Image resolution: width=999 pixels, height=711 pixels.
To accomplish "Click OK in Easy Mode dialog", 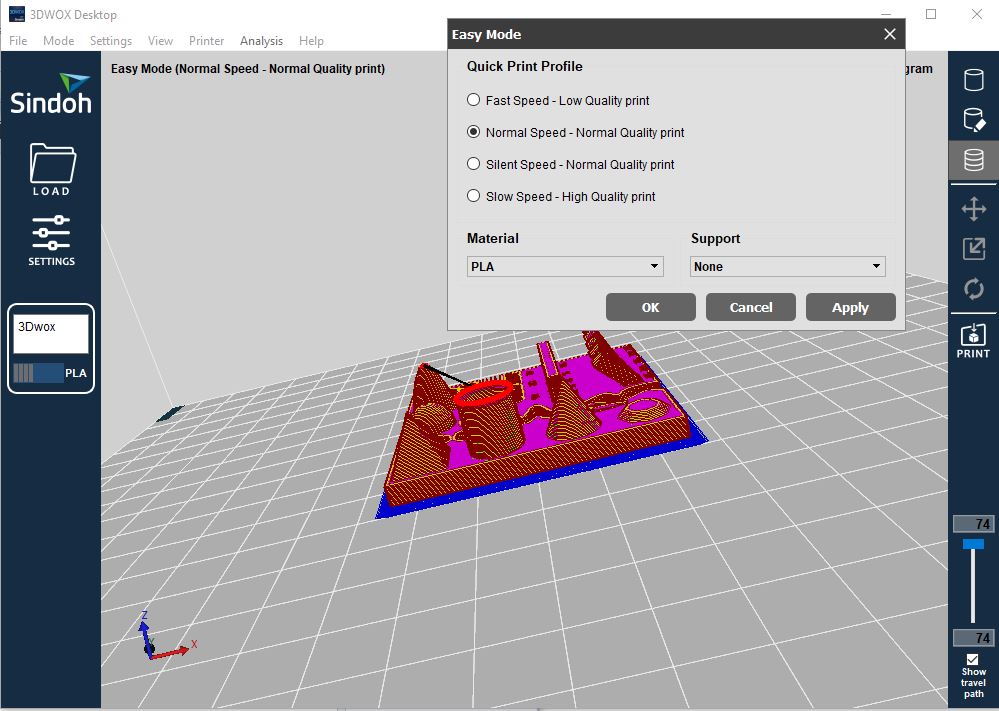I will tap(650, 307).
